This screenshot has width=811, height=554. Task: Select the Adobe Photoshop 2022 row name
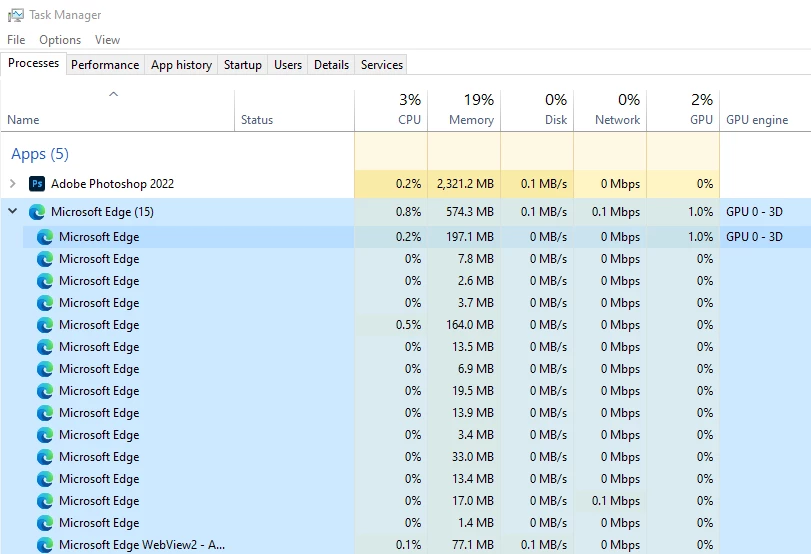point(112,184)
